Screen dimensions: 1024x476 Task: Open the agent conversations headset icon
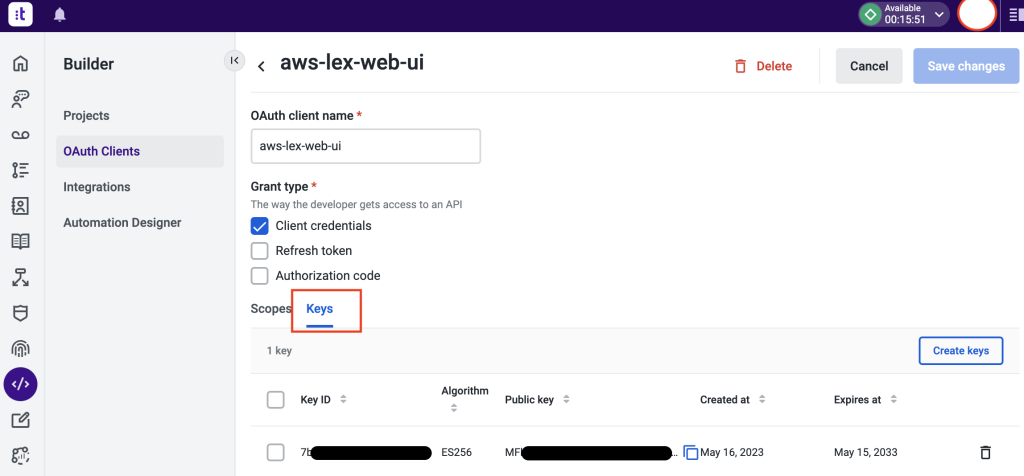pyautogui.click(x=21, y=99)
